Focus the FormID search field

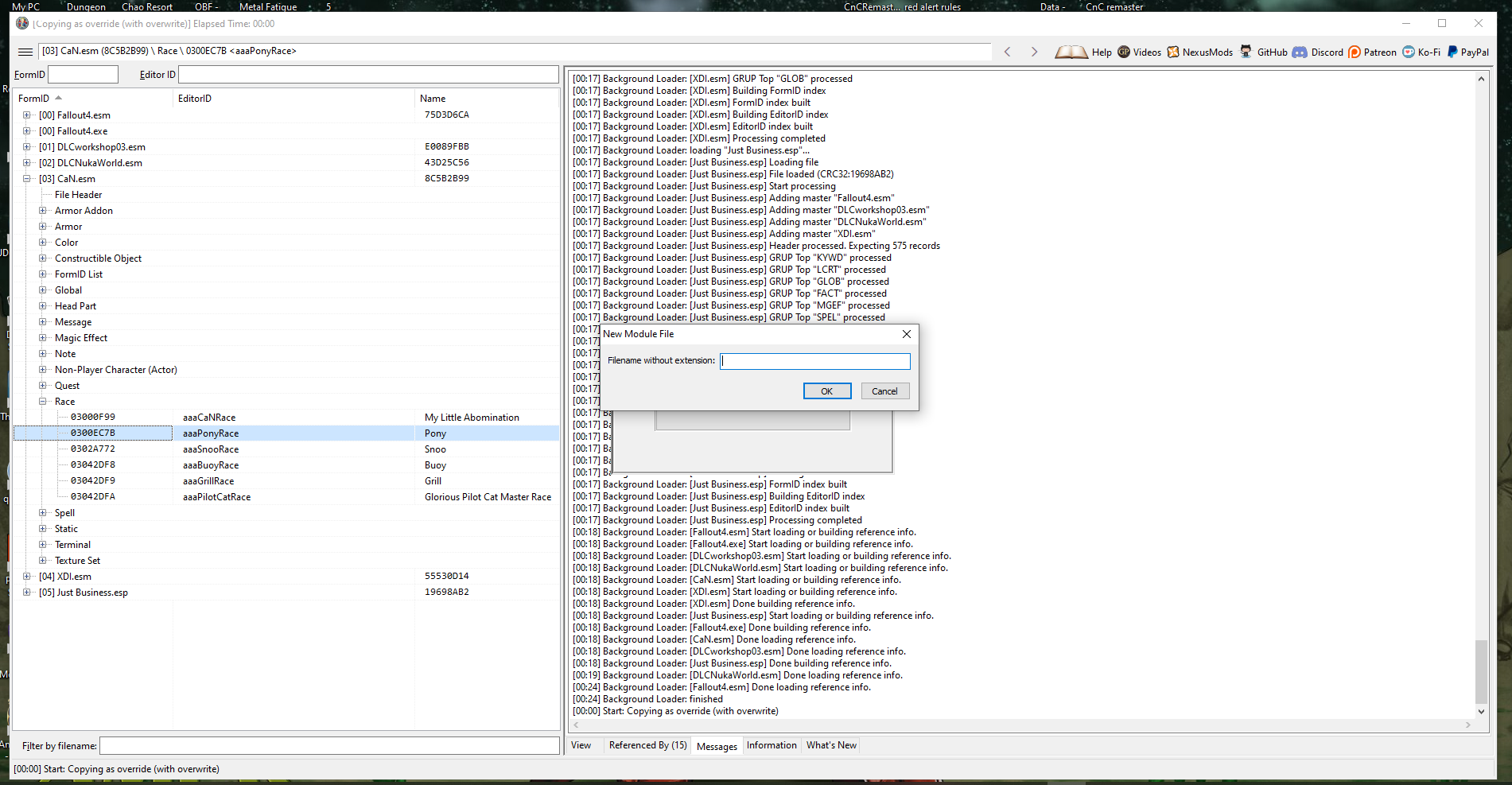83,75
